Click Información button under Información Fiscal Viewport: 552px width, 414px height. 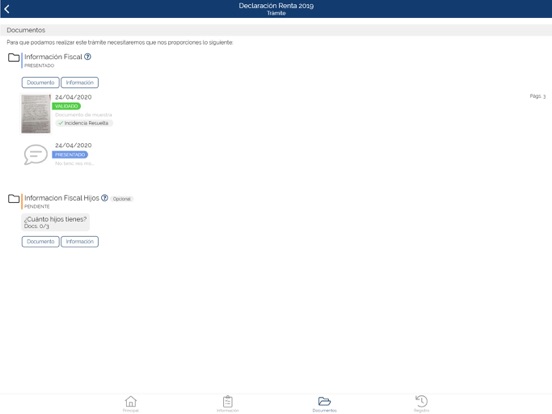tap(80, 82)
